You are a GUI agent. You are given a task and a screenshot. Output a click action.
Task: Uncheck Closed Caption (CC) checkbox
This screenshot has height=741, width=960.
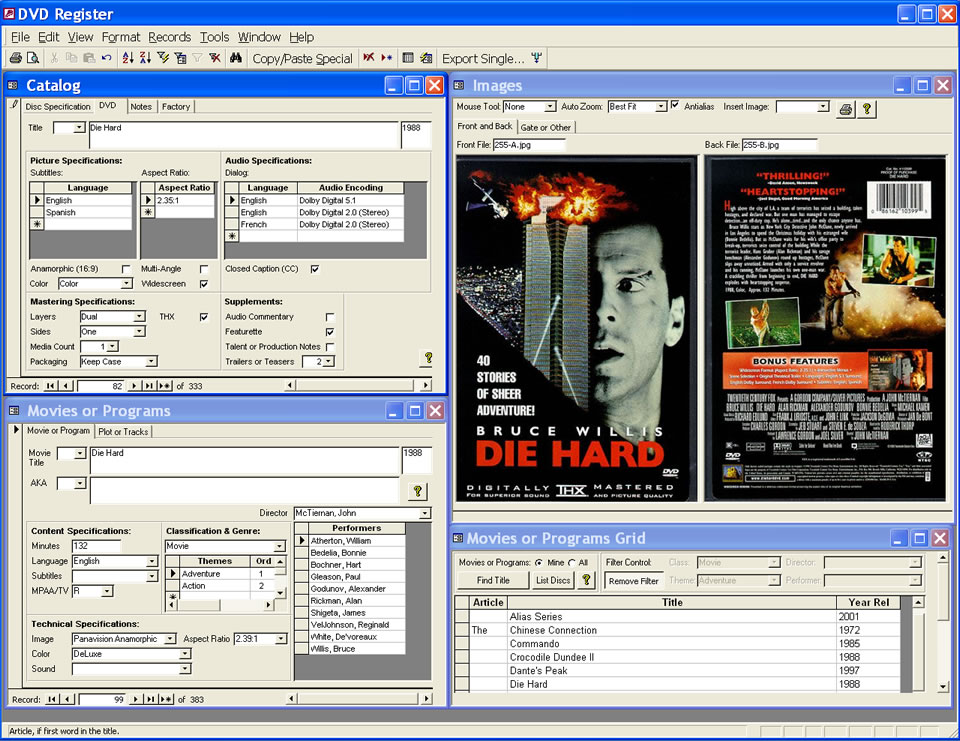(315, 269)
